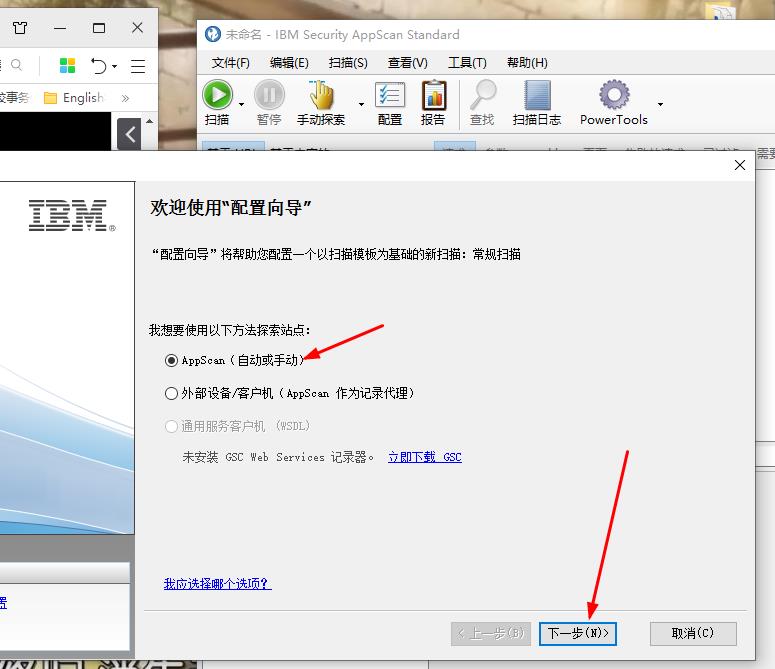The image size is (775, 669).
Task: Open the browser hamburger menu icon
Action: pyautogui.click(x=138, y=66)
